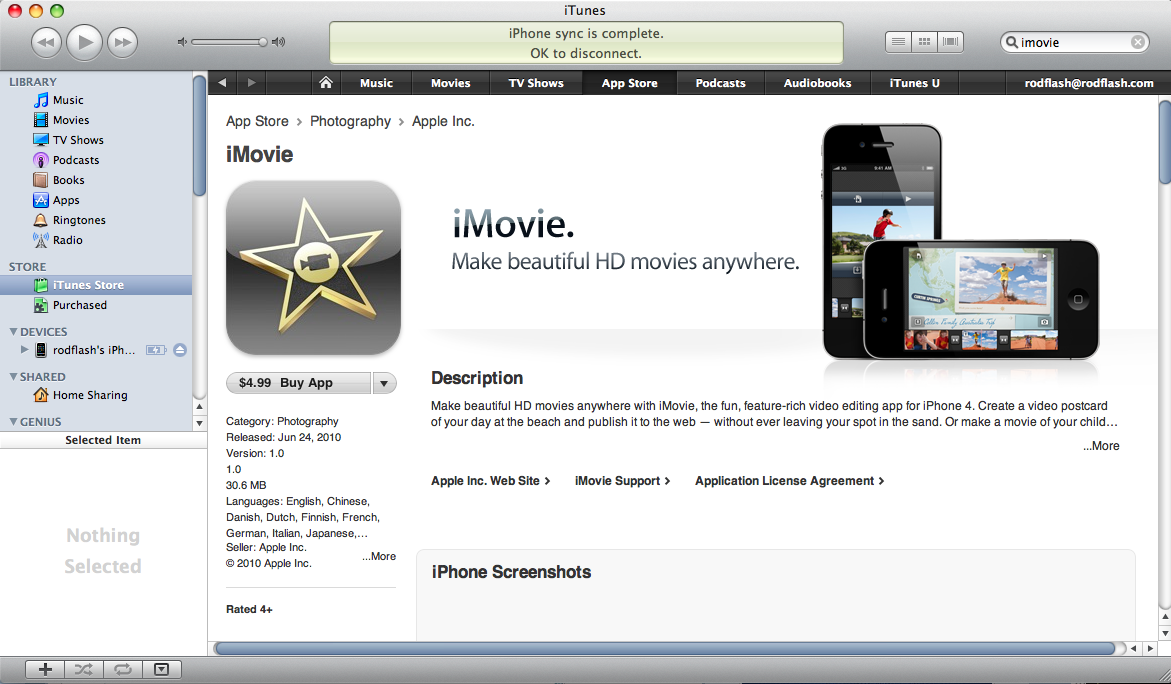Toggle repeat playback

(122, 669)
